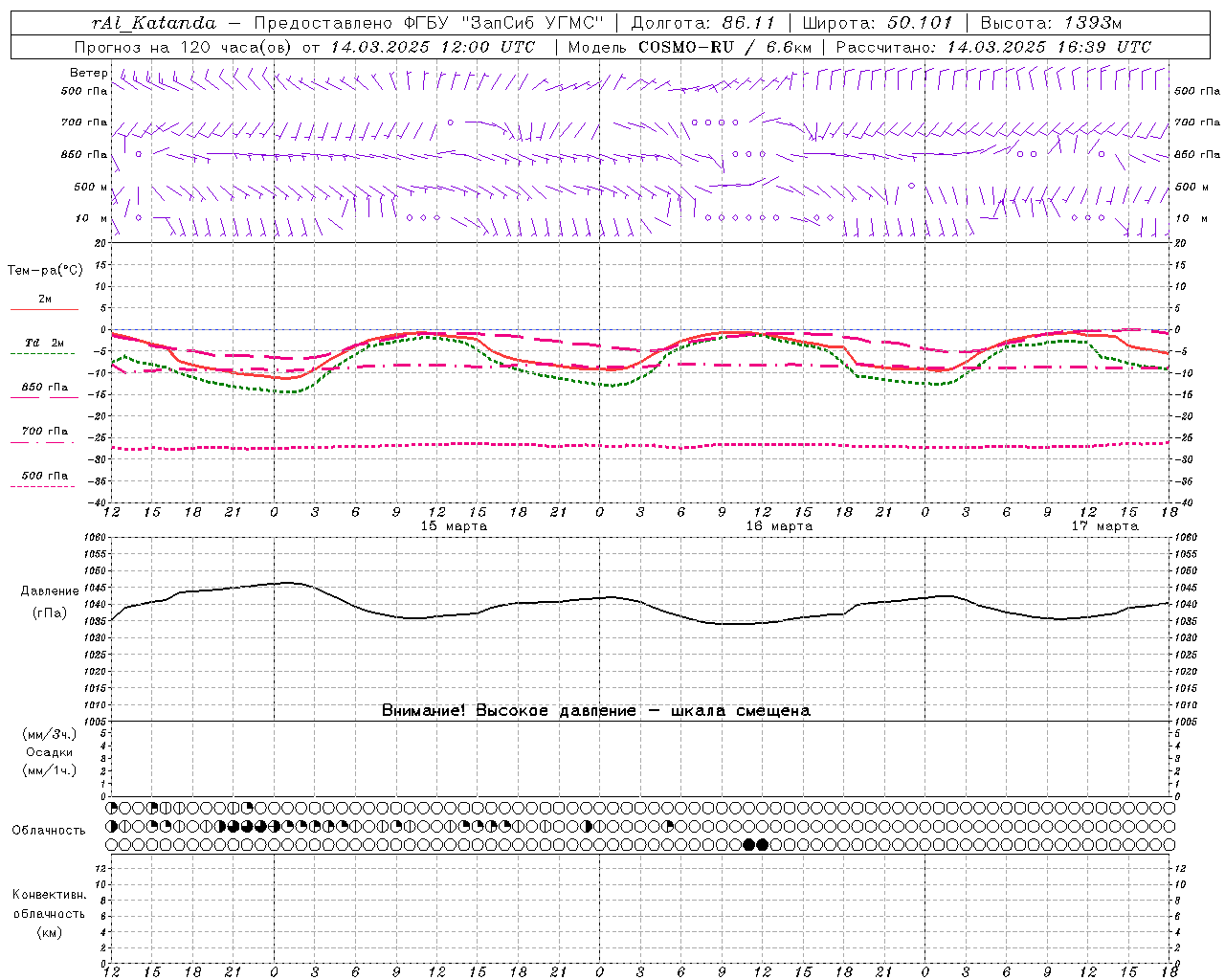
Task: Click the latitude value Широта: 50.101
Action: pos(878,23)
